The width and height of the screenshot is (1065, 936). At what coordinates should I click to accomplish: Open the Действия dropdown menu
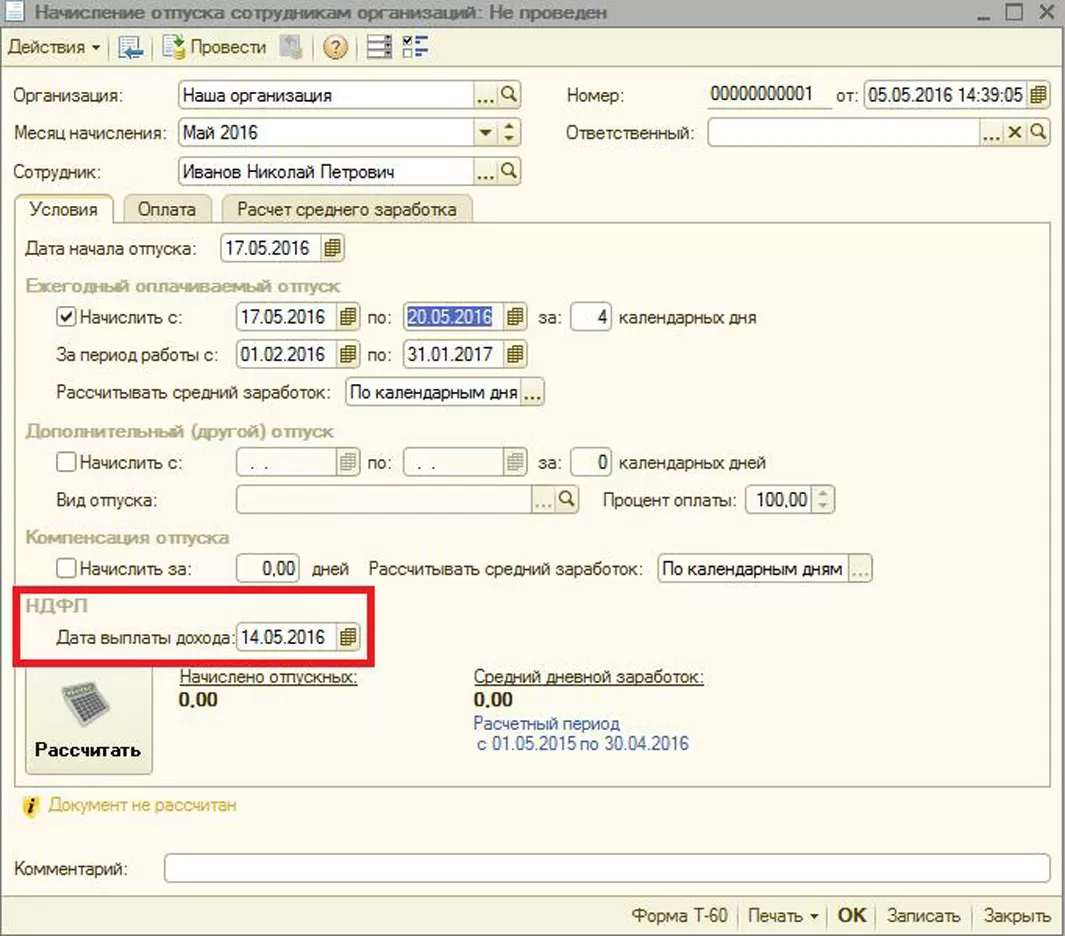click(54, 47)
